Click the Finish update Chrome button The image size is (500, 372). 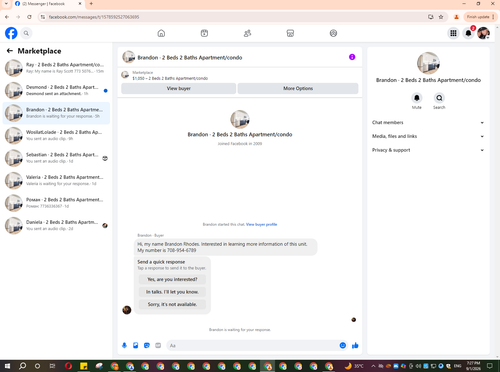[480, 17]
